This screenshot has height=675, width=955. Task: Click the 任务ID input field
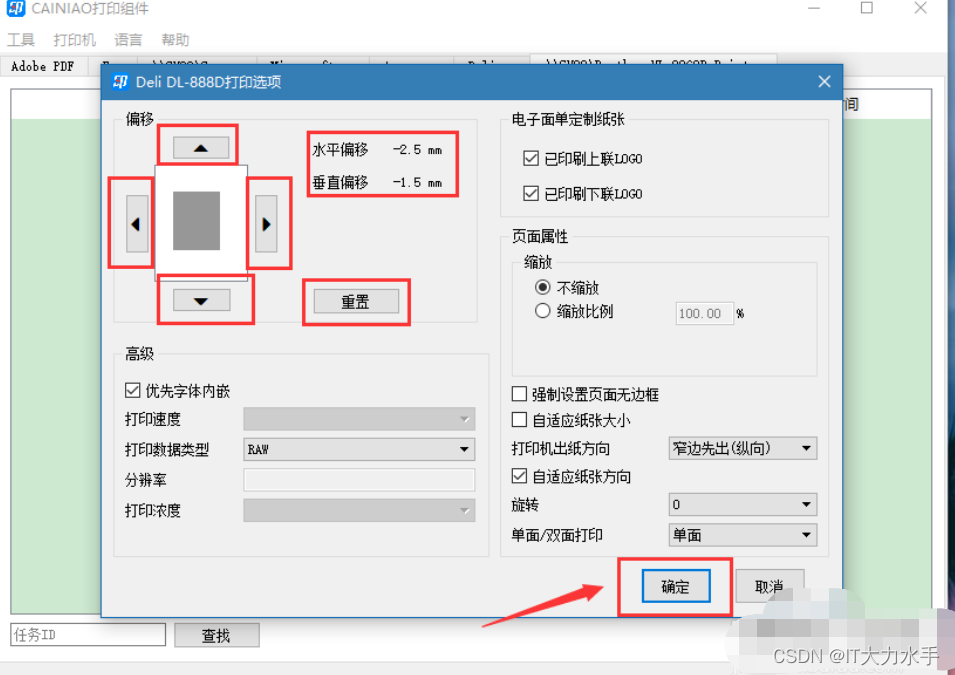[x=88, y=634]
